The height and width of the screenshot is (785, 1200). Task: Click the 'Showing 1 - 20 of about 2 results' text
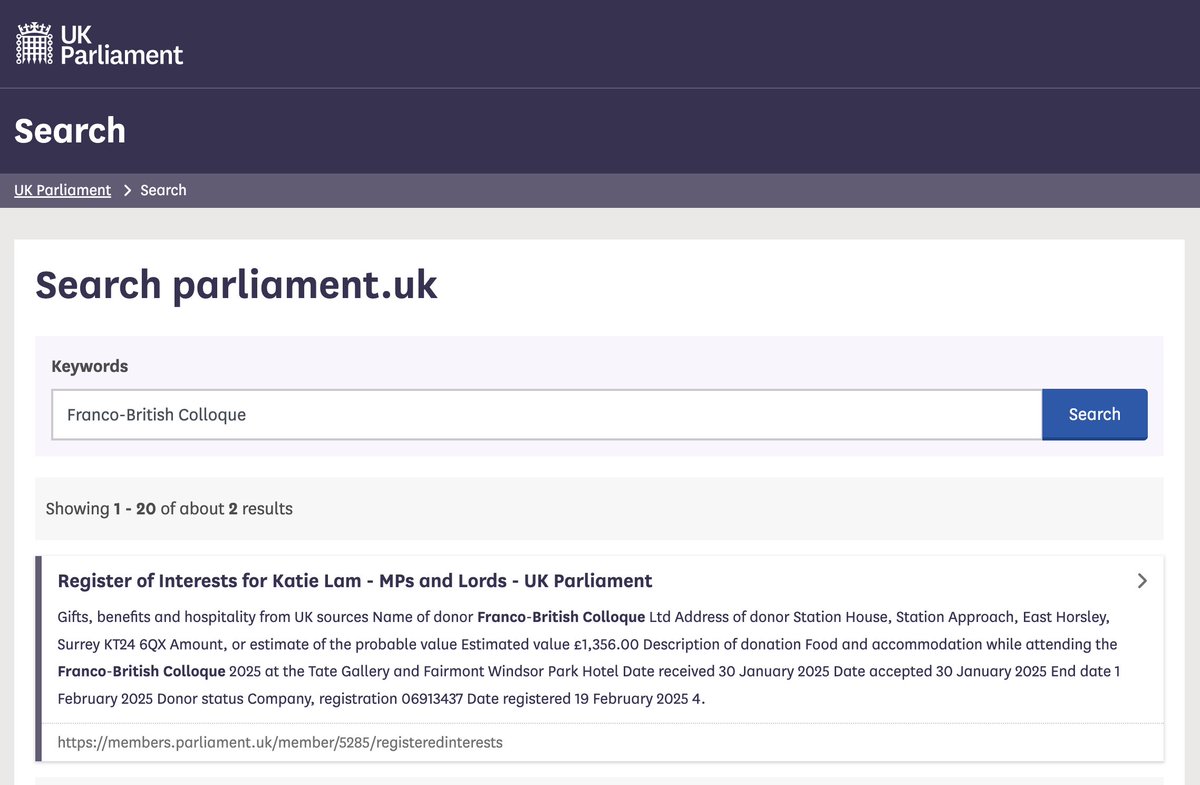pos(169,508)
